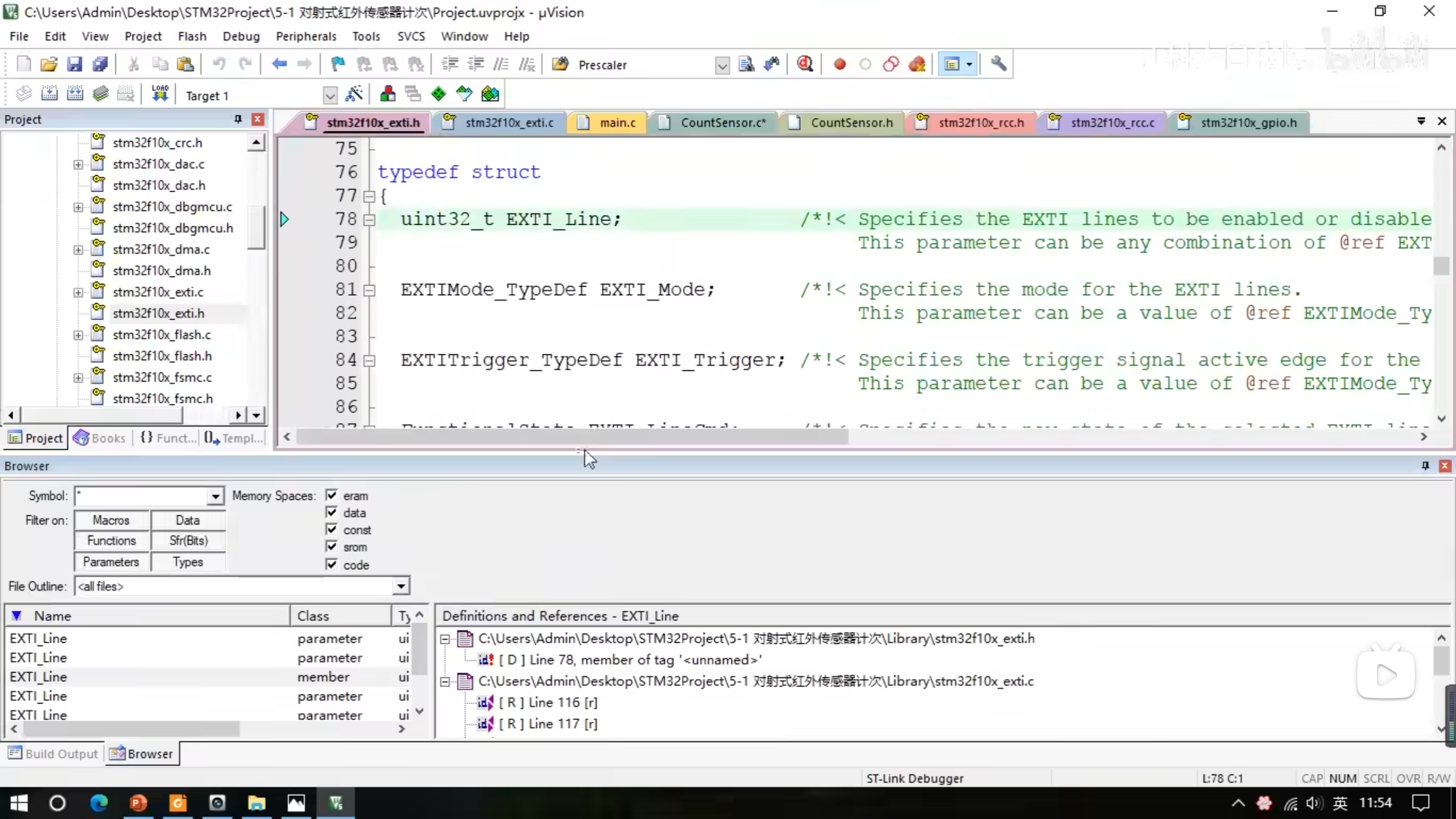Click the code editor horizontal scrollbar

click(571, 437)
